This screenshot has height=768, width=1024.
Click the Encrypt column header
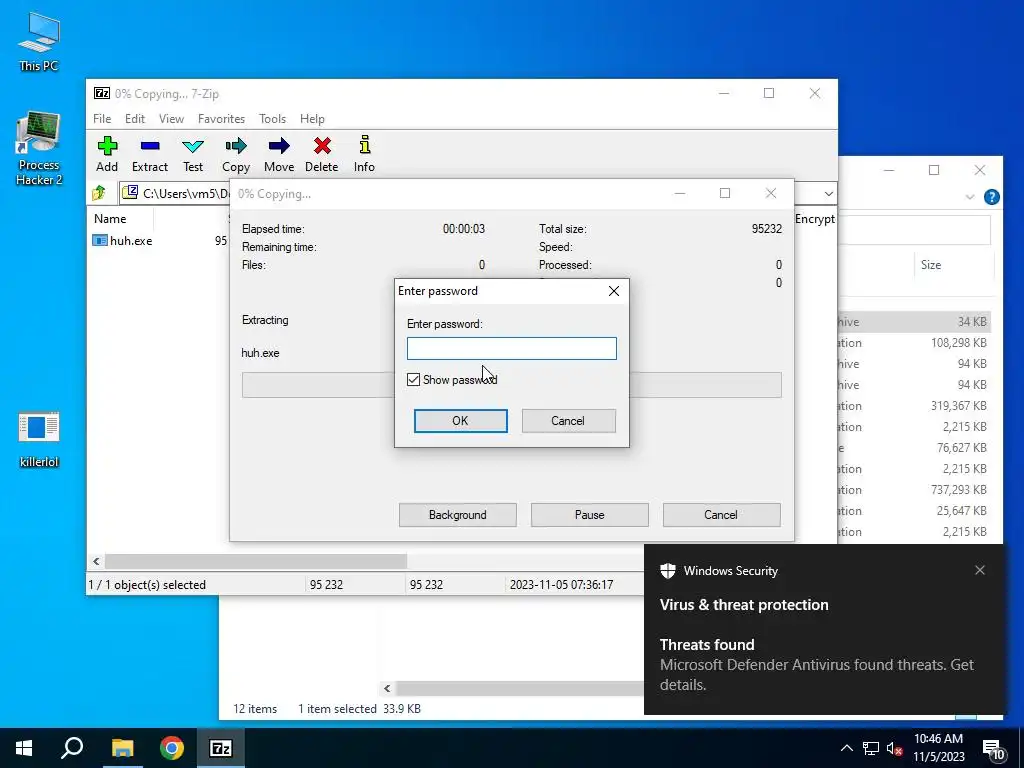(814, 219)
